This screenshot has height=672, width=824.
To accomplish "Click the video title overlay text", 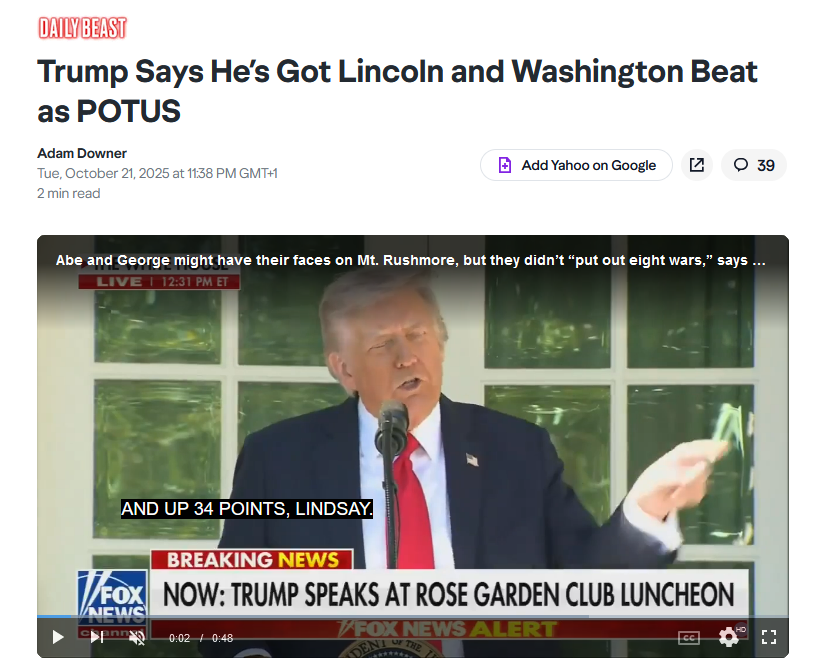I will pos(410,260).
